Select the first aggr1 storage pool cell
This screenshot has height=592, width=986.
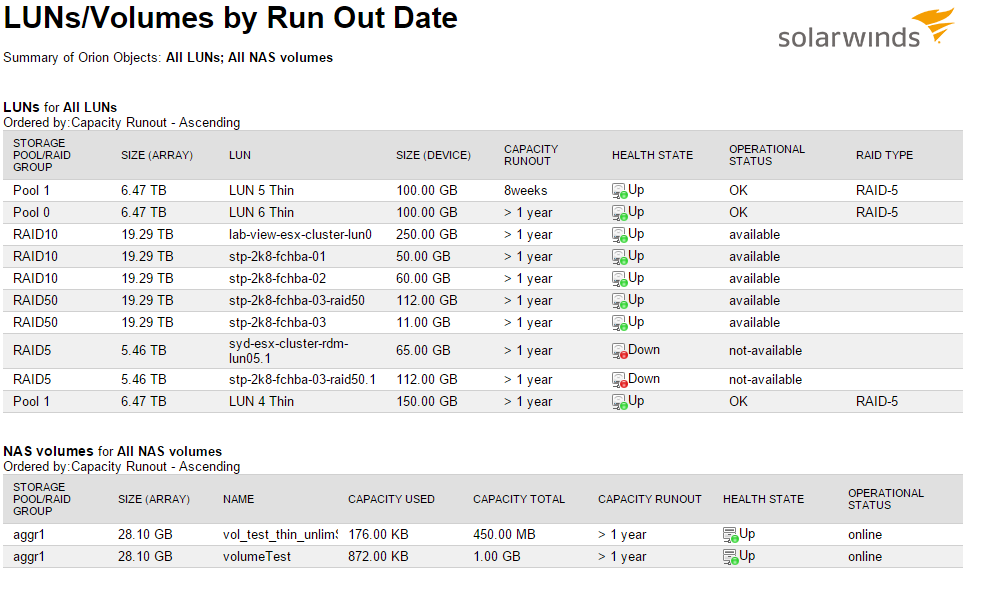[29, 535]
